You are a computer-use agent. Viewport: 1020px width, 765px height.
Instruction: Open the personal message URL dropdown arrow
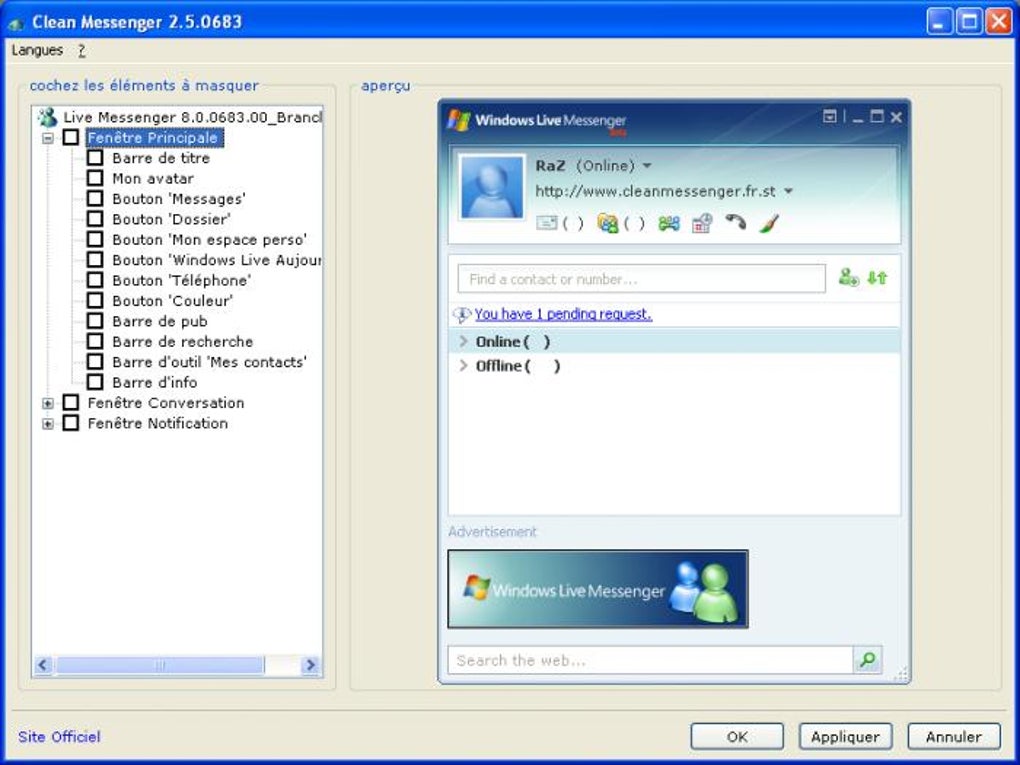pos(788,191)
